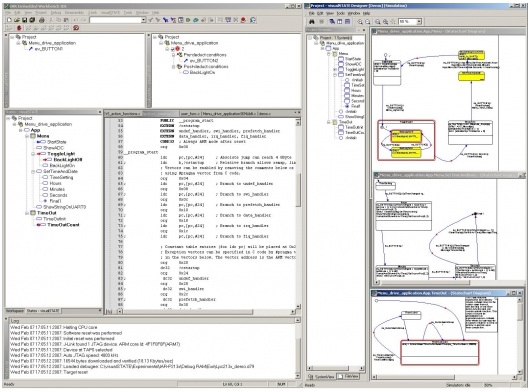Collapse the TimeOut node in States tree
This screenshot has width=530, height=391.
(27, 213)
